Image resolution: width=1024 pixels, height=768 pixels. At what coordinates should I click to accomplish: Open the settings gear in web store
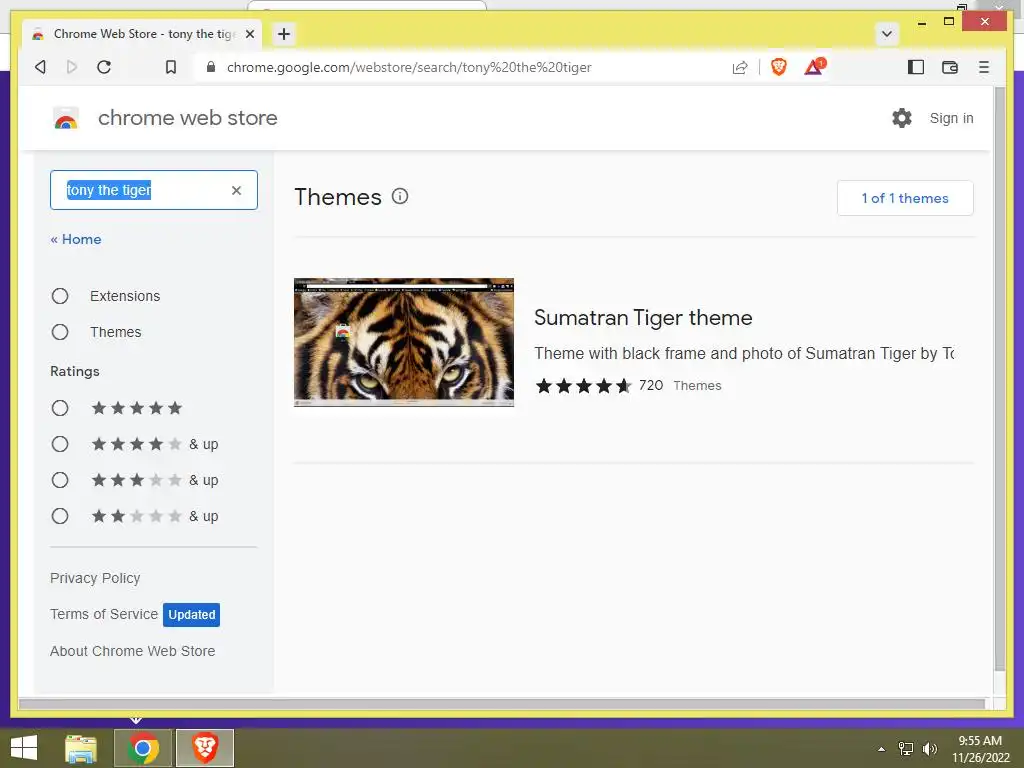coord(902,118)
